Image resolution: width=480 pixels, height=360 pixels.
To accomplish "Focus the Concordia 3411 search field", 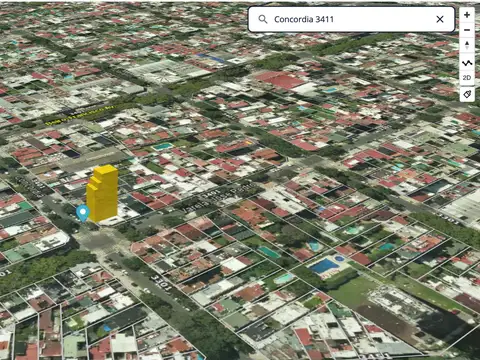I will tap(351, 19).
